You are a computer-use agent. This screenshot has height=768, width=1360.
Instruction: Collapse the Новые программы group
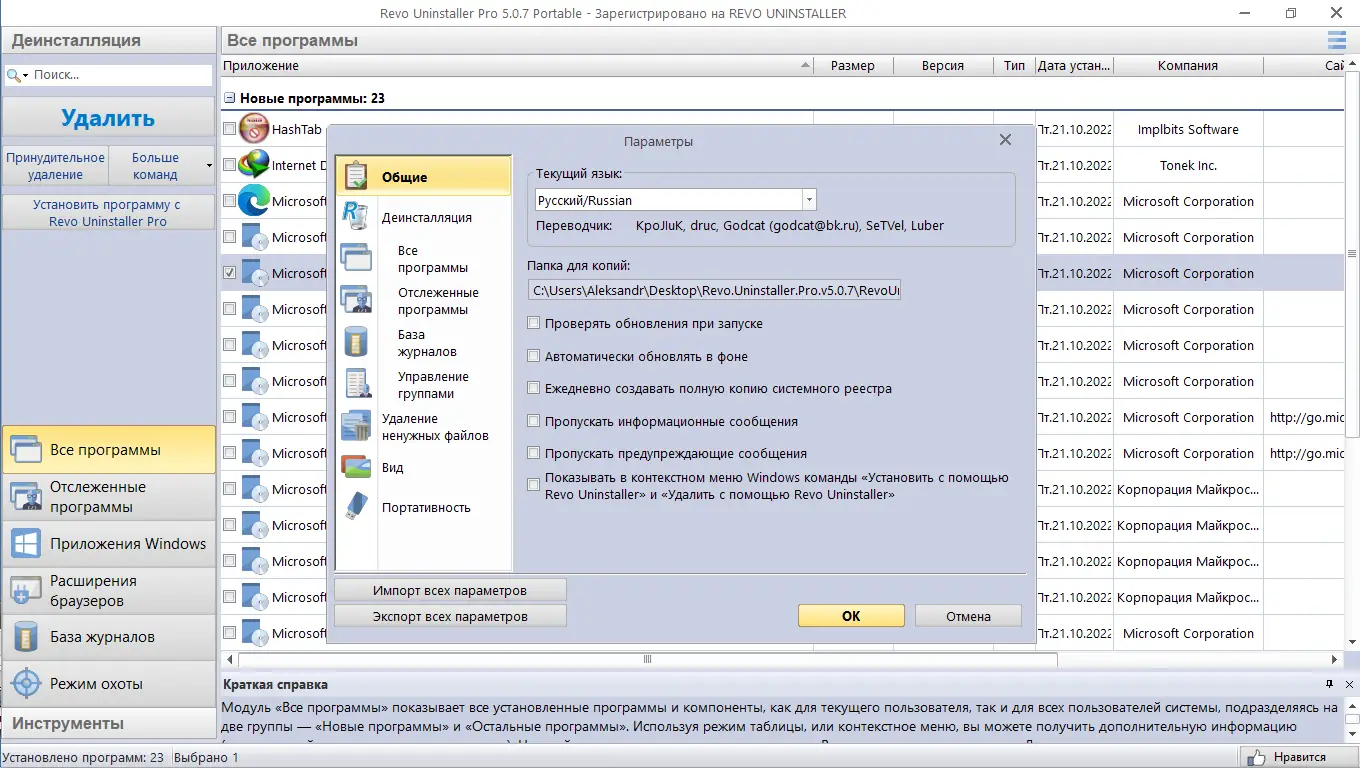[x=230, y=99]
